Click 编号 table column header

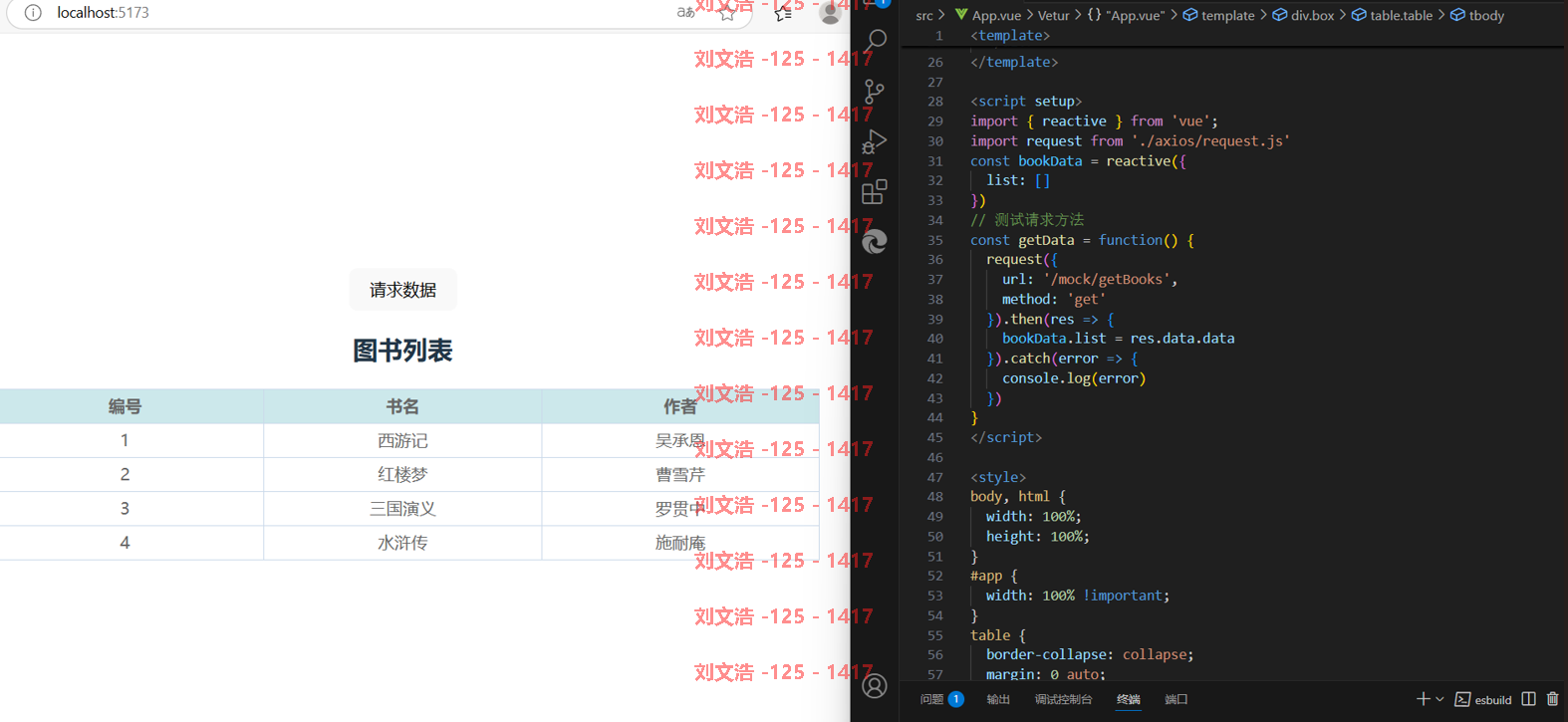pos(125,406)
